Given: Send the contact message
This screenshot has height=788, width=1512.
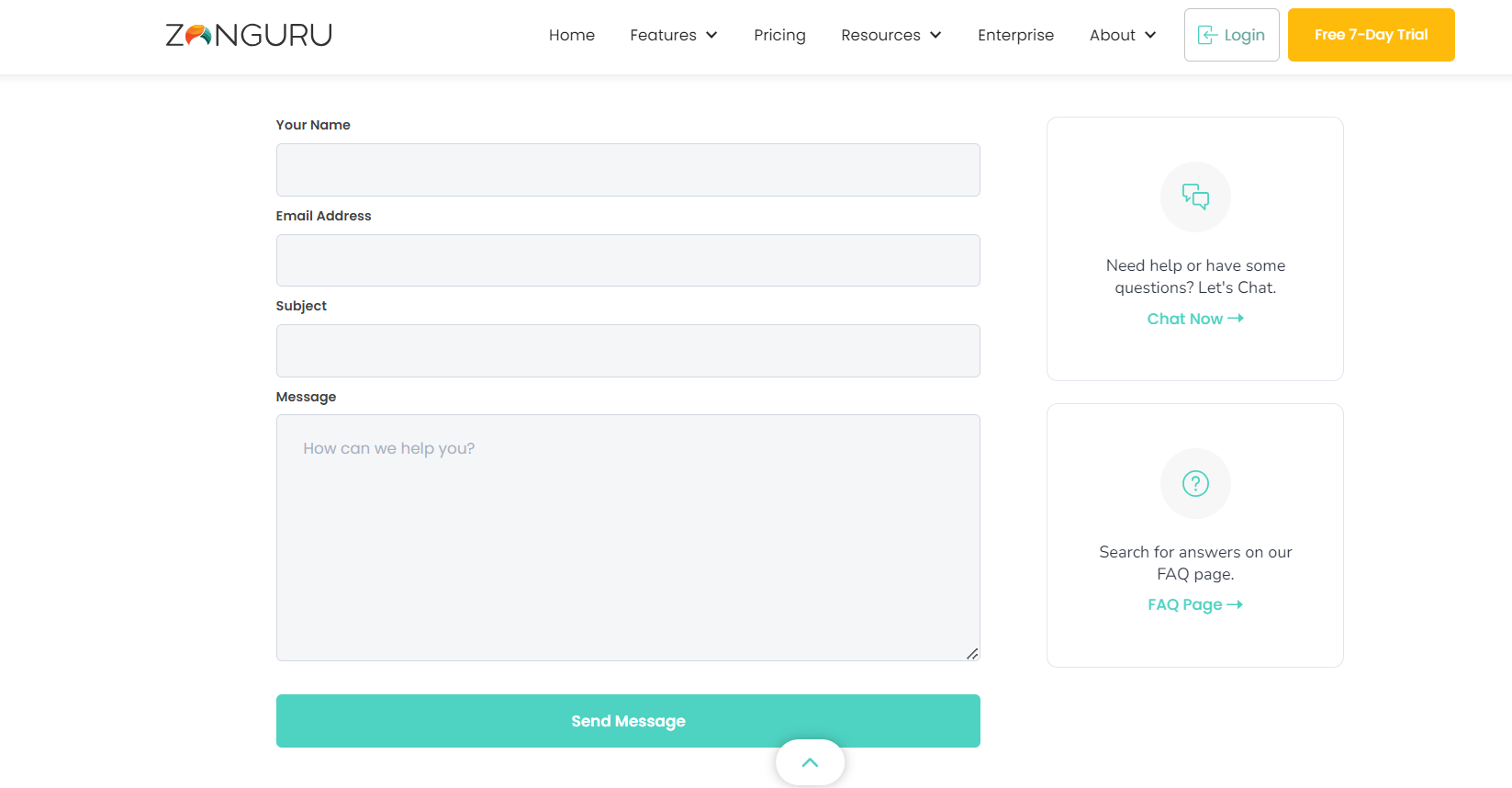Looking at the screenshot, I should click(628, 721).
